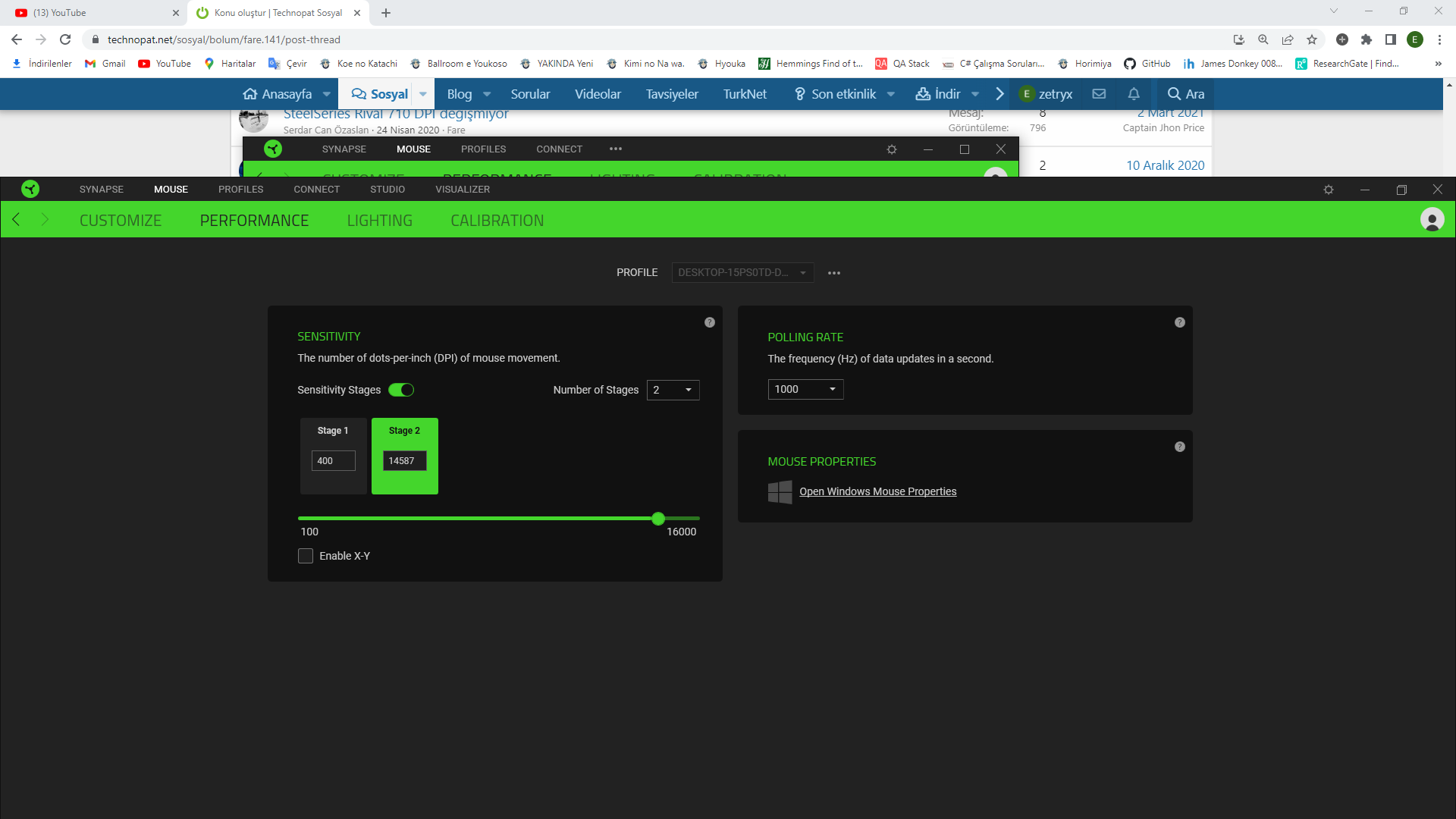Click the Sensitivity help question mark
The image size is (1456, 819).
point(709,322)
